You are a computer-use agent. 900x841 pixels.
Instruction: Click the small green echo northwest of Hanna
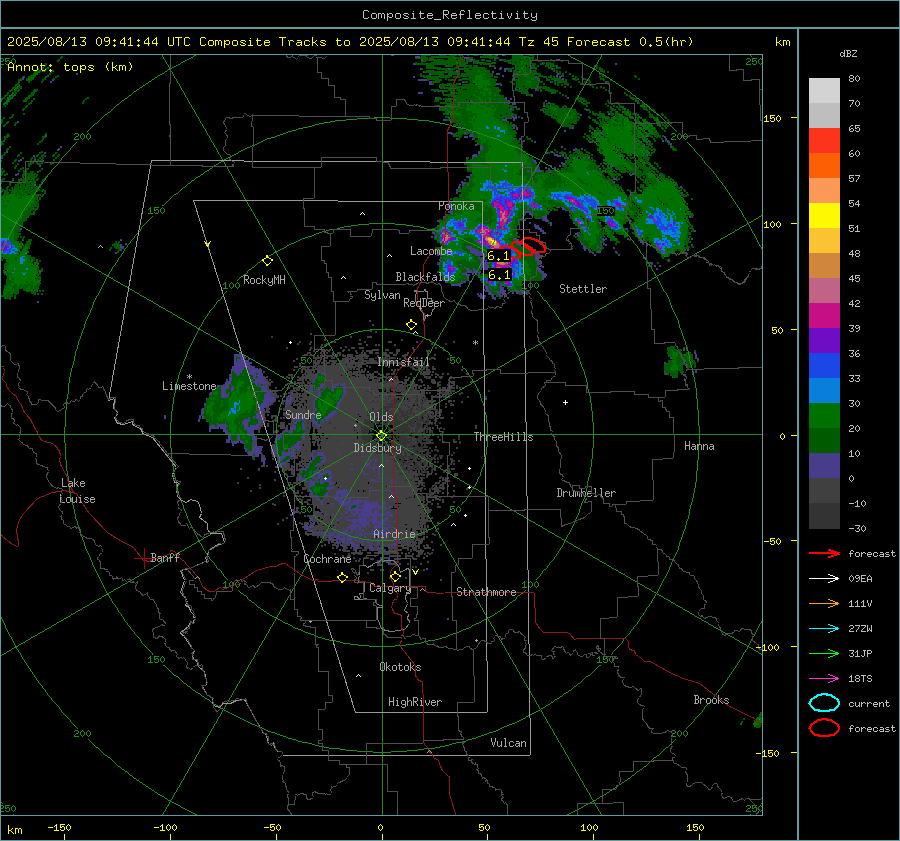[x=680, y=362]
